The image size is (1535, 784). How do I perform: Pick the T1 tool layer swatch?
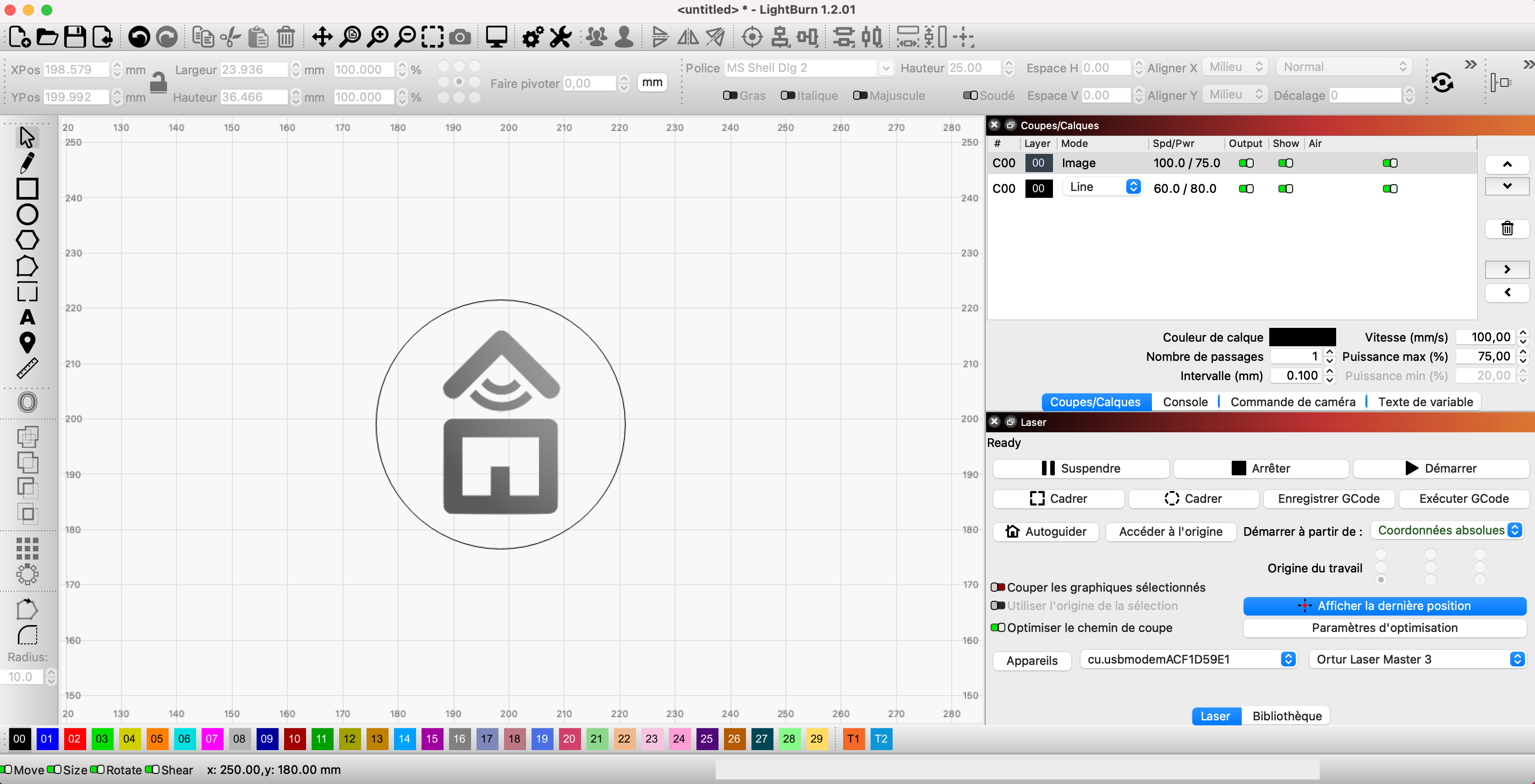pyautogui.click(x=853, y=738)
